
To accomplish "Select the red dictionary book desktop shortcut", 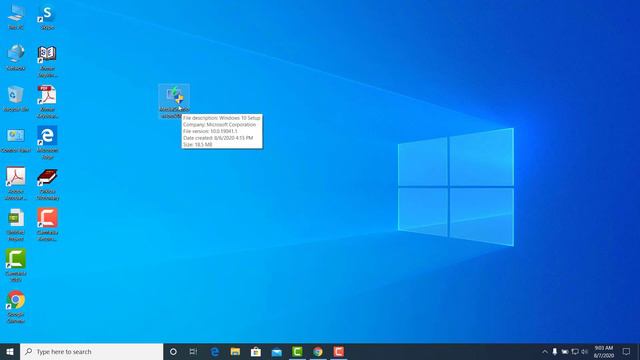I will click(47, 184).
